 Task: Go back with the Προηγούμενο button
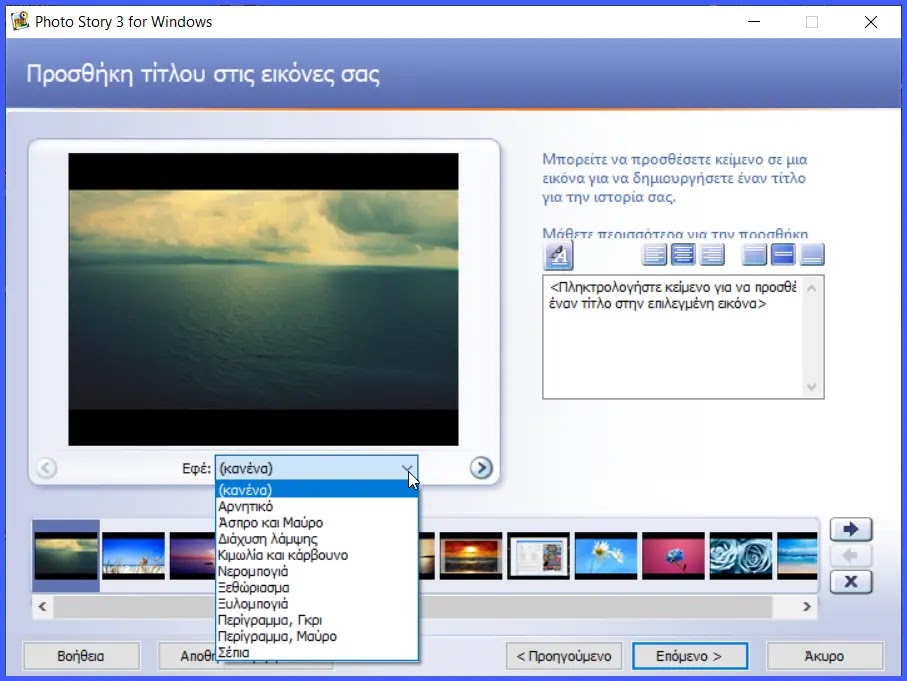pos(564,656)
